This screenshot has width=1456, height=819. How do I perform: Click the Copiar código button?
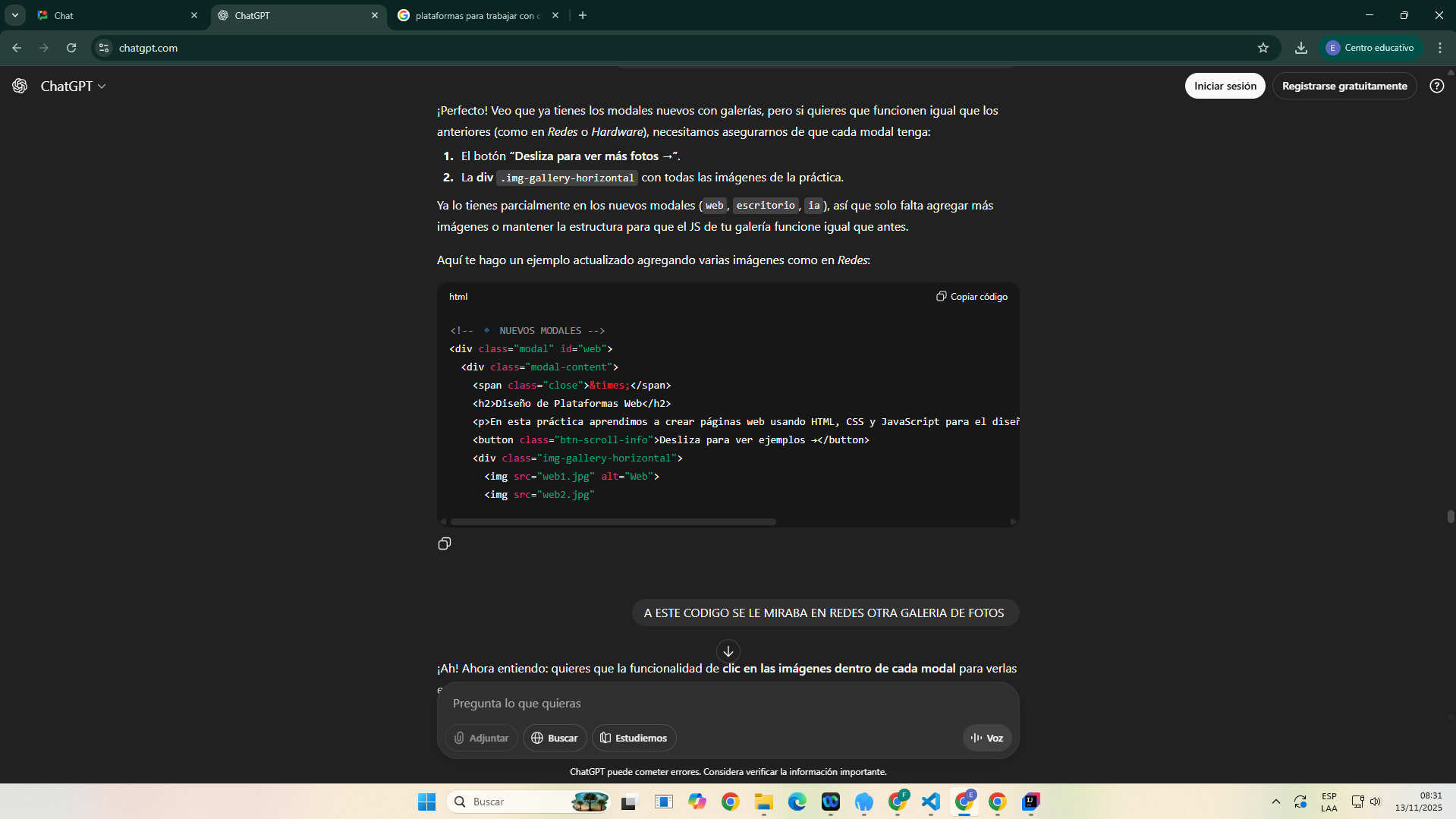pyautogui.click(x=972, y=297)
